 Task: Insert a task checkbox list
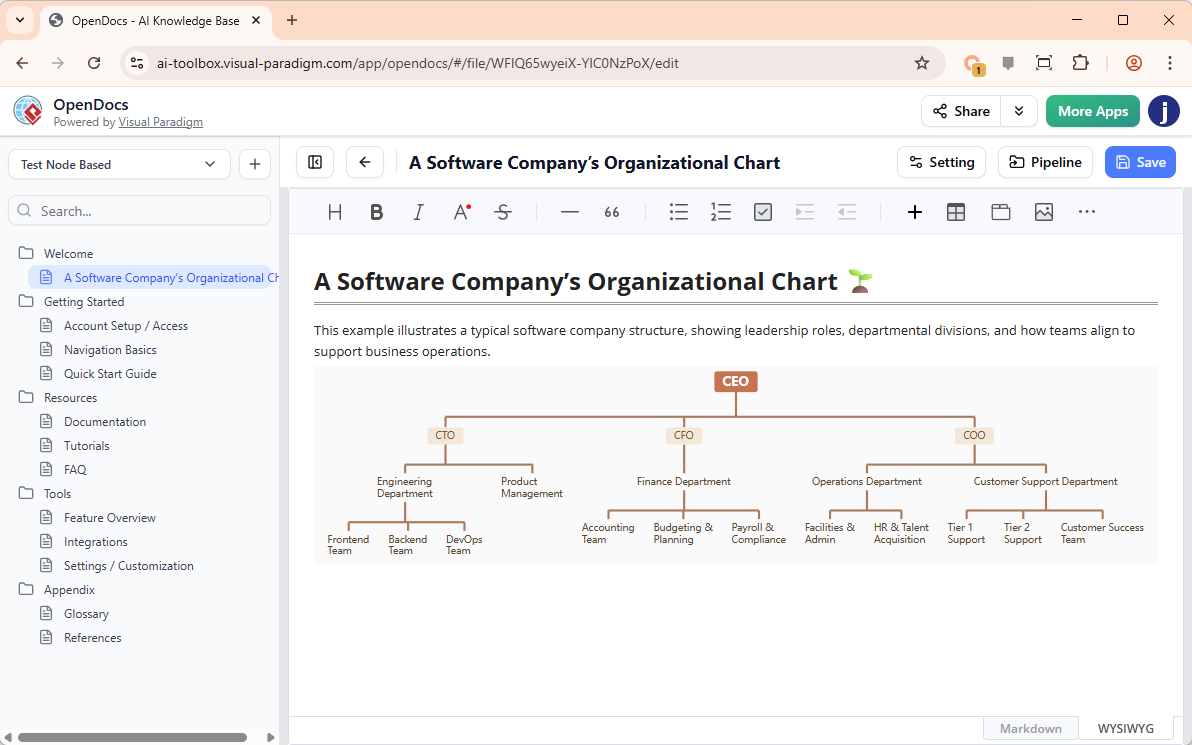click(763, 212)
